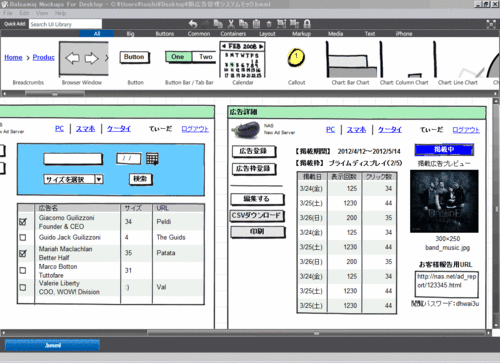This screenshot has width=500, height=363.
Task: Select the Button library component
Action: pos(135,63)
